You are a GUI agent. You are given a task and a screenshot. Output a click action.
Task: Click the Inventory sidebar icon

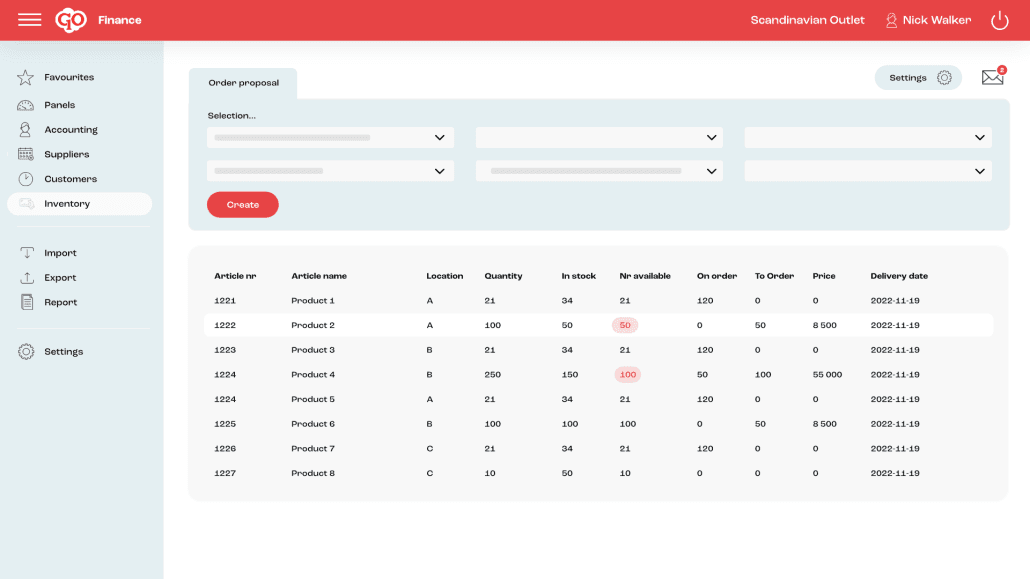pyautogui.click(x=26, y=204)
